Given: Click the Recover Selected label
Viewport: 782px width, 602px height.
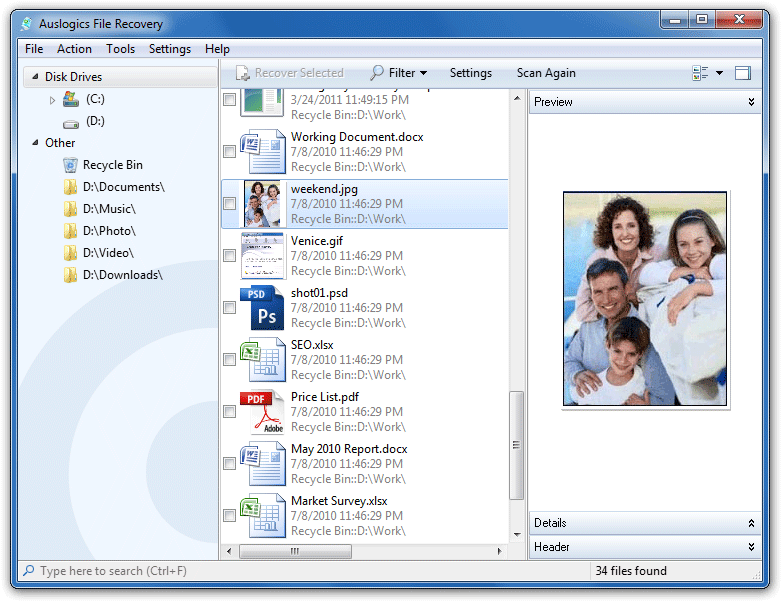Looking at the screenshot, I should pyautogui.click(x=299, y=73).
